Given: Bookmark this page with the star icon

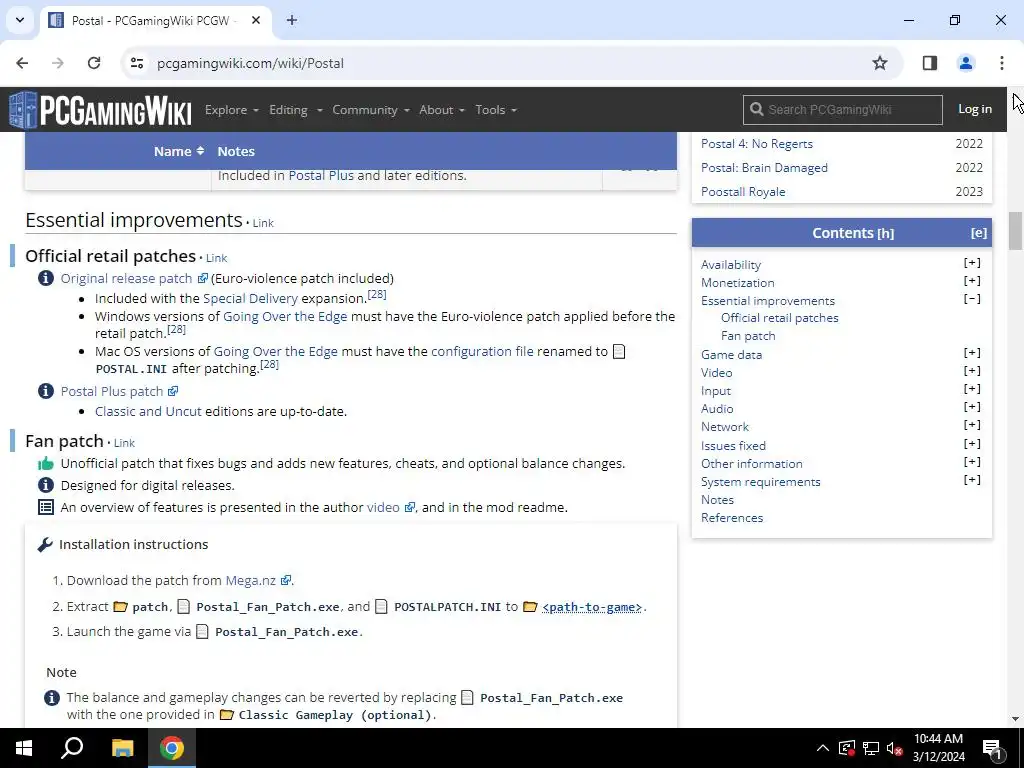Looking at the screenshot, I should [880, 63].
